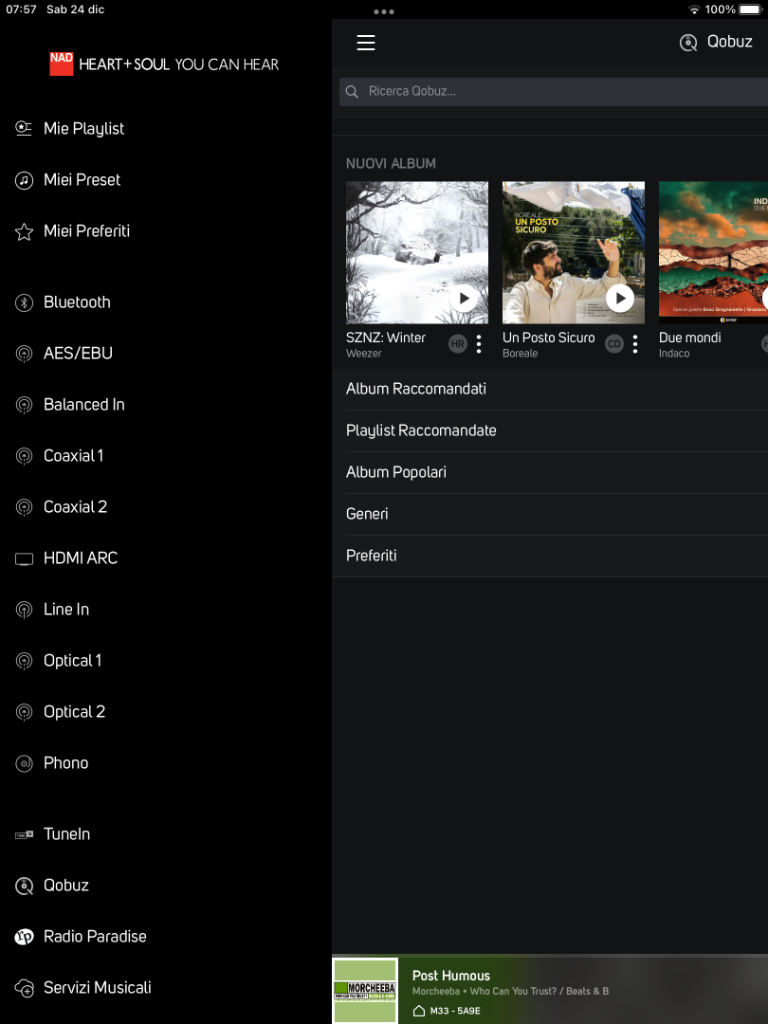
Task: Open the hamburger menu icon
Action: coord(366,43)
